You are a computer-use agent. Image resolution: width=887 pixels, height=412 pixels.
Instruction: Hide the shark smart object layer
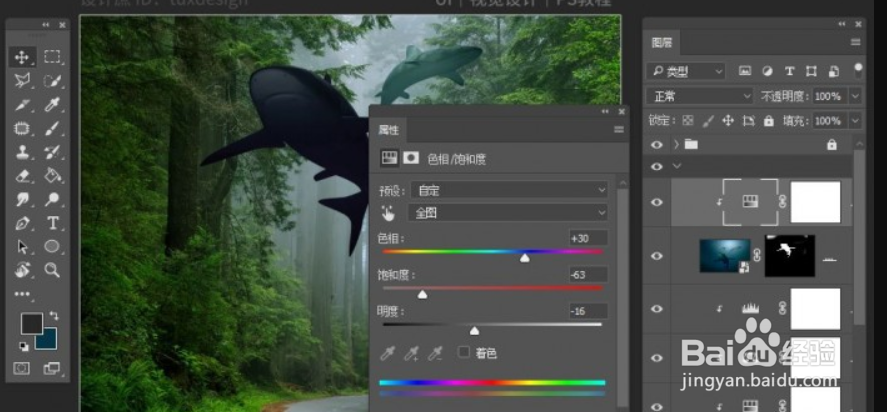point(657,256)
